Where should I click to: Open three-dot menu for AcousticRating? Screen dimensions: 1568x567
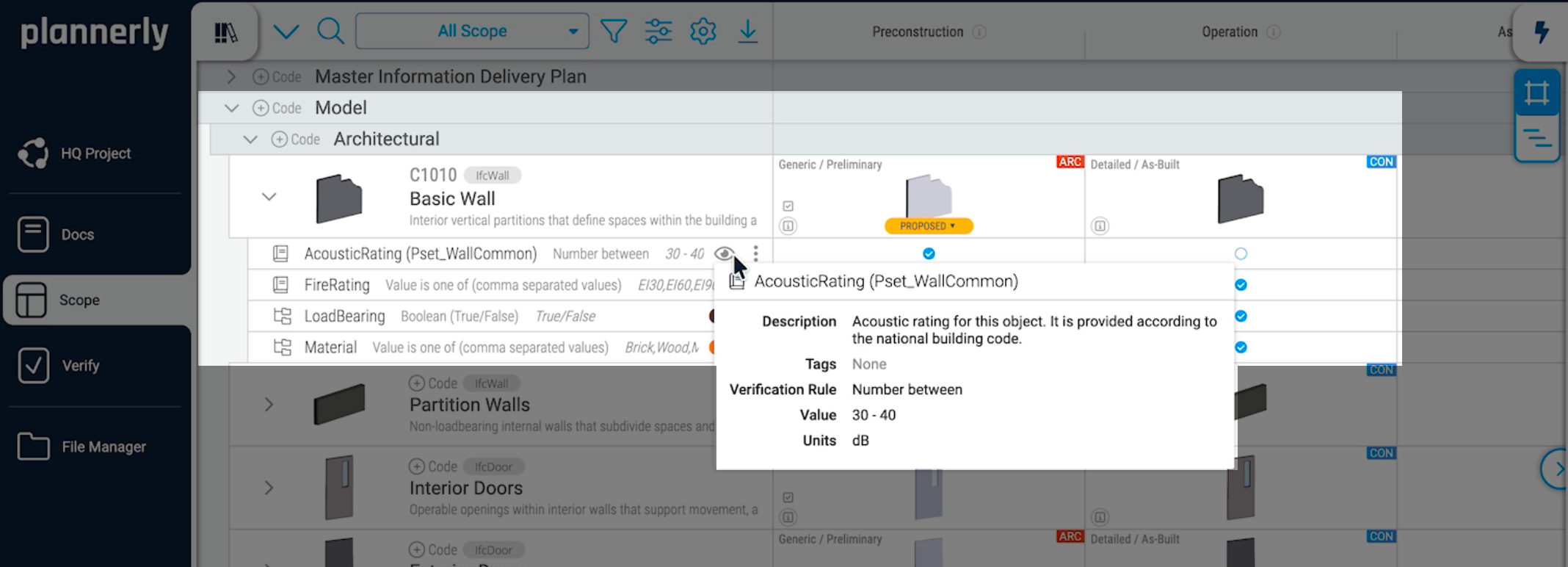point(755,253)
